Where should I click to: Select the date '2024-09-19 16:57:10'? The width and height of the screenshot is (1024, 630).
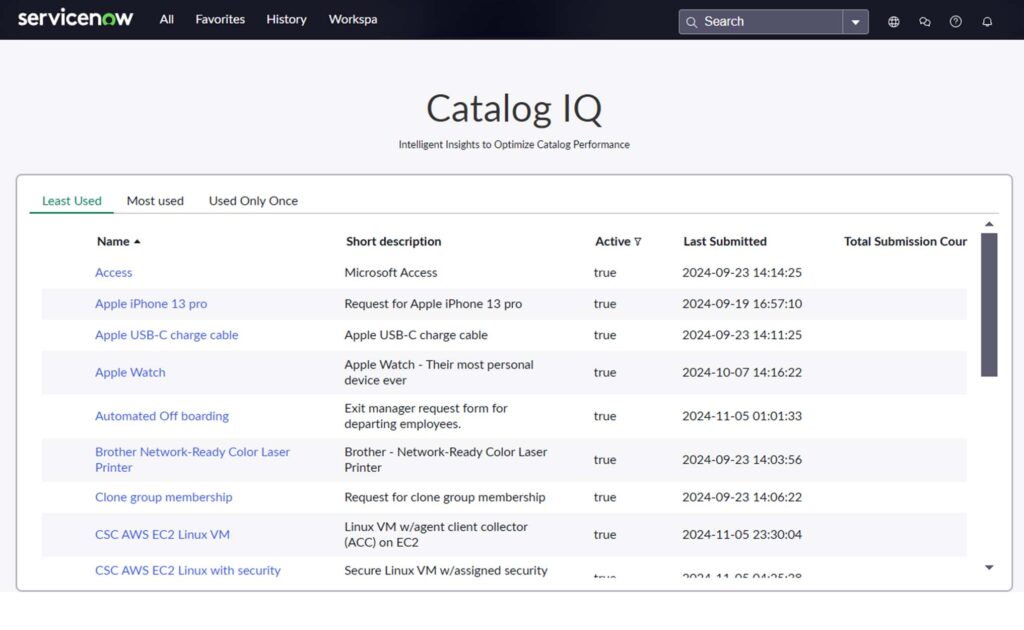click(x=742, y=304)
